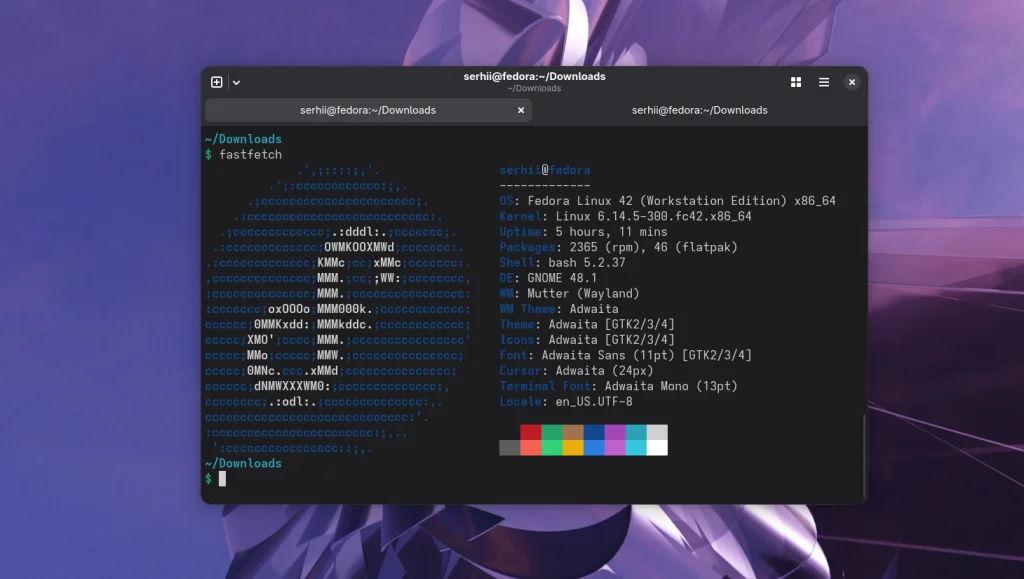Close the left terminal tab
This screenshot has height=579, width=1024.
click(x=521, y=110)
